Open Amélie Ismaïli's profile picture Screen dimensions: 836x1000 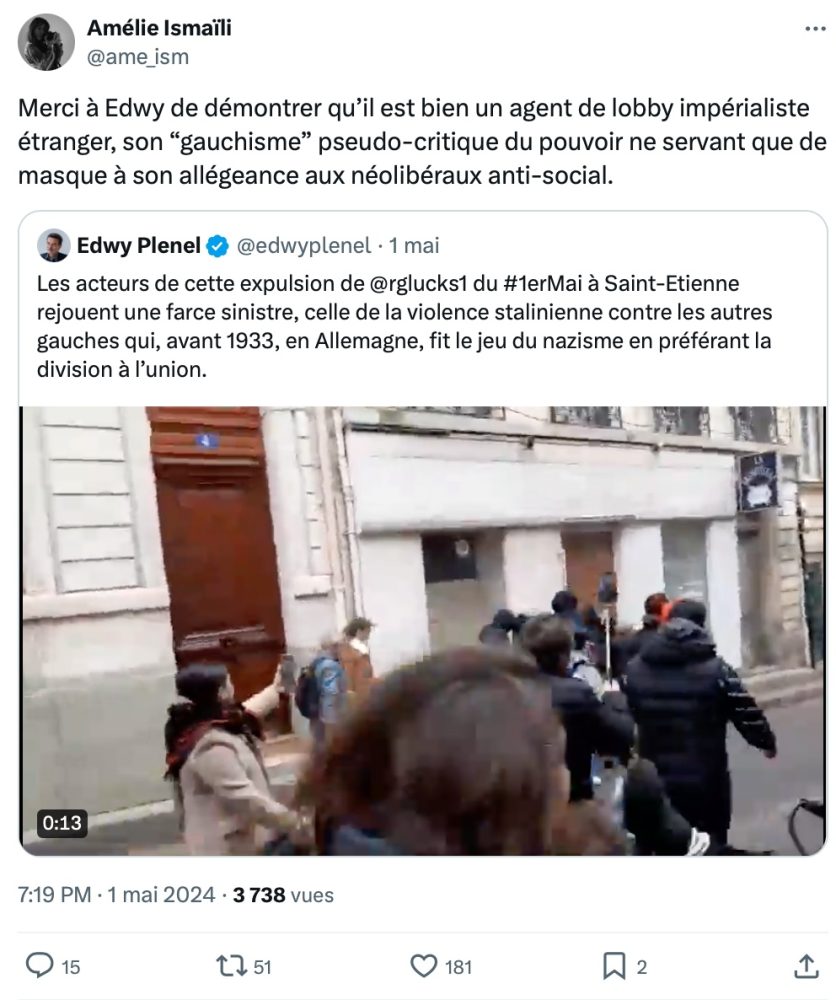coord(46,42)
